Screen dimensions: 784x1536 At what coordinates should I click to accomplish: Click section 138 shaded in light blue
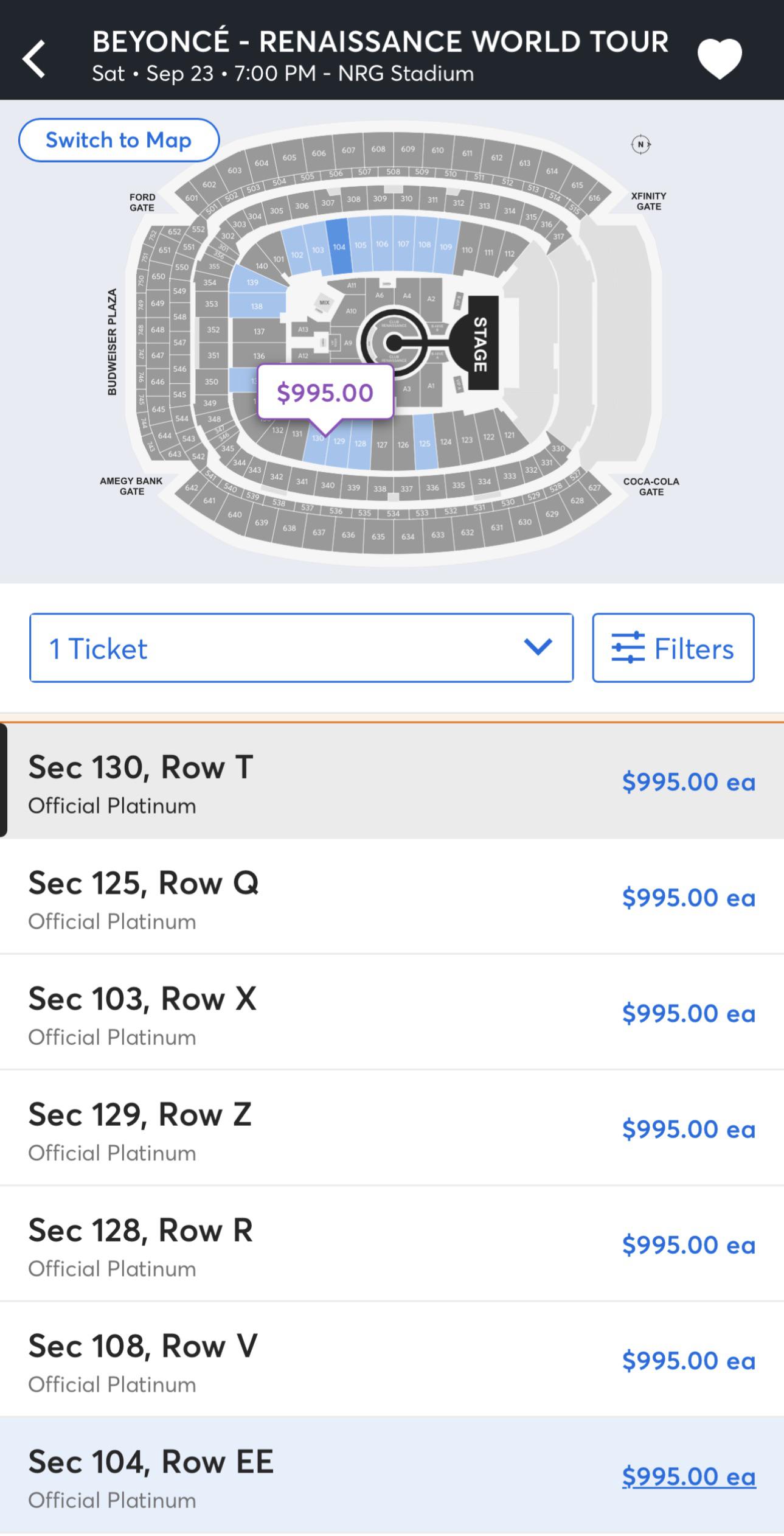click(x=258, y=305)
